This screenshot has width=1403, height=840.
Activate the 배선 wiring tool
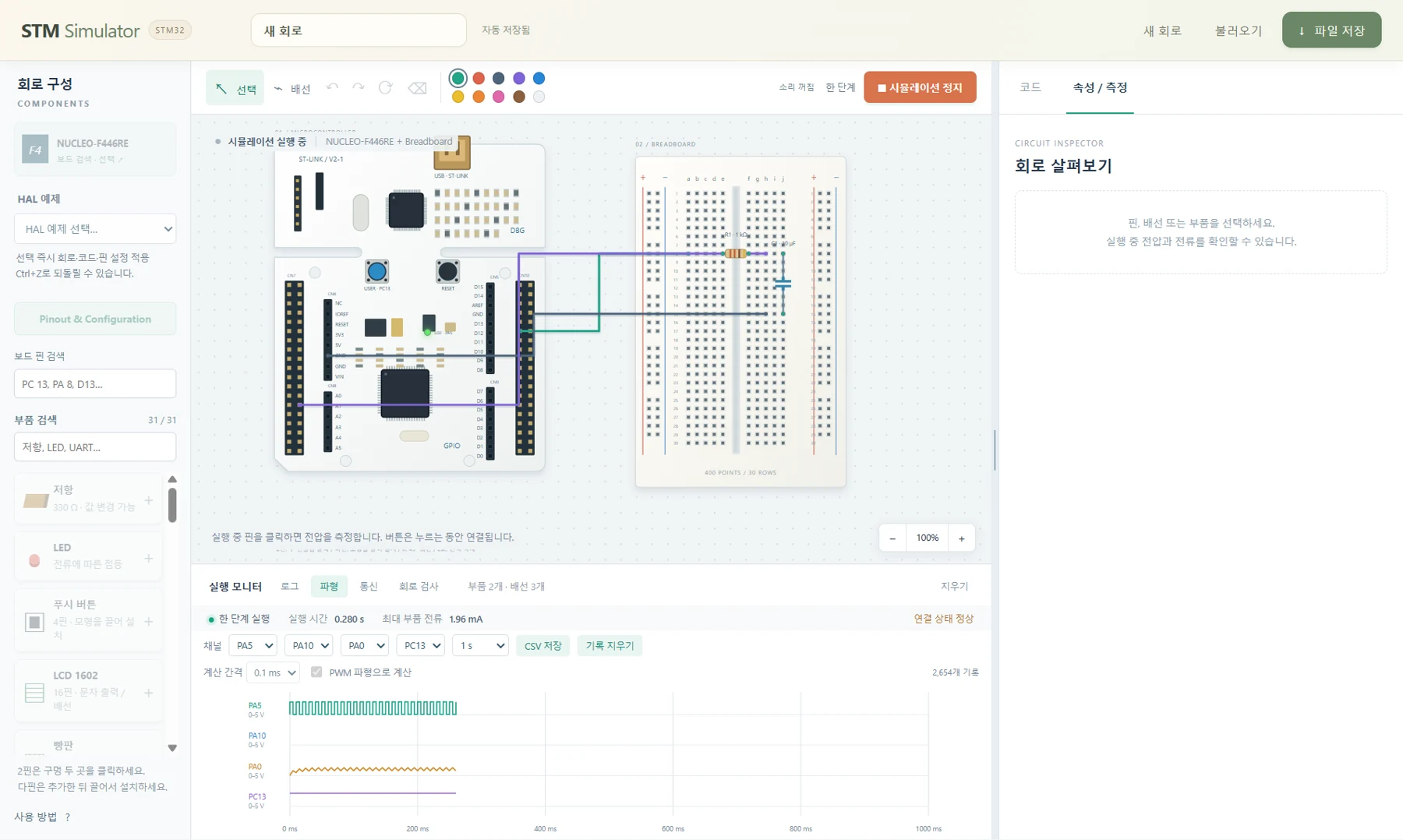coord(292,89)
